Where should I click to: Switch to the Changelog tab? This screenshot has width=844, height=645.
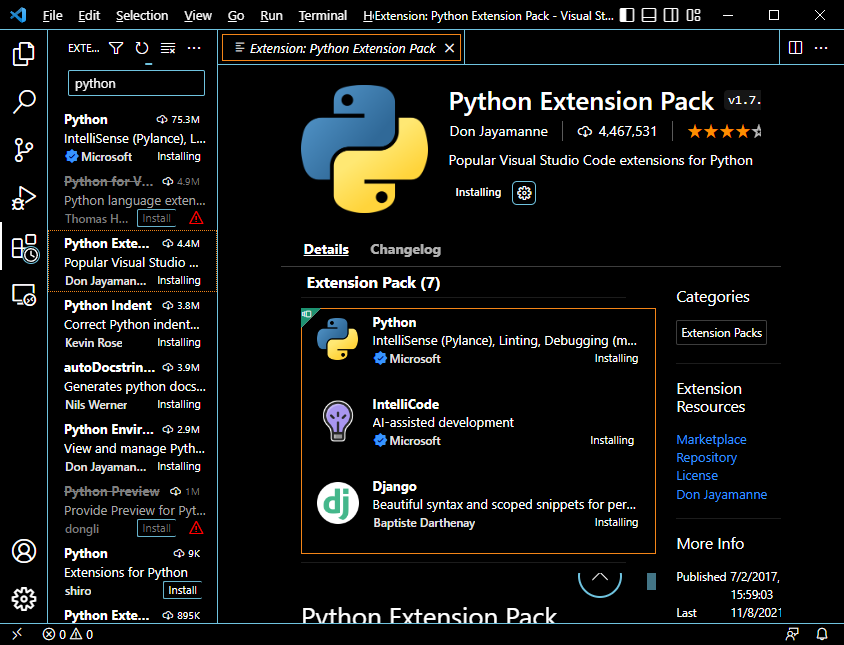coord(405,249)
